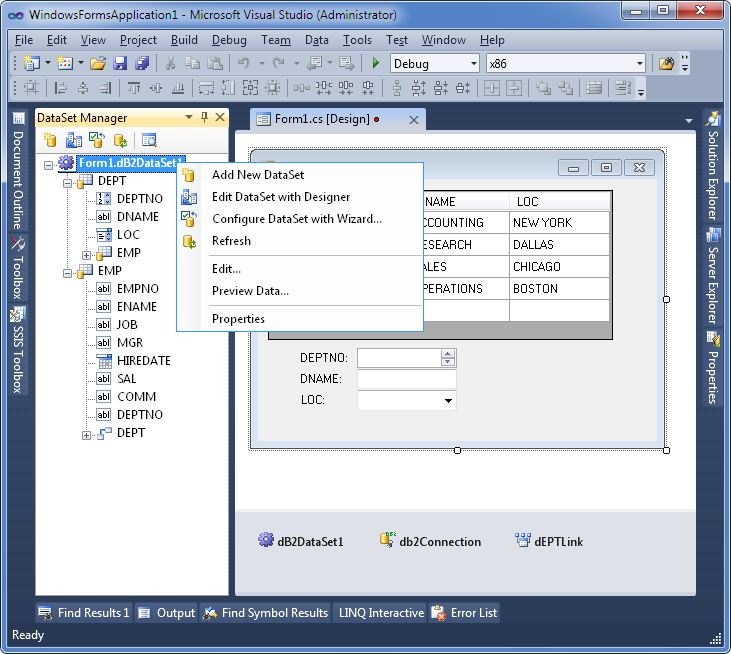Click the Bring to Front layout icon

tap(543, 88)
